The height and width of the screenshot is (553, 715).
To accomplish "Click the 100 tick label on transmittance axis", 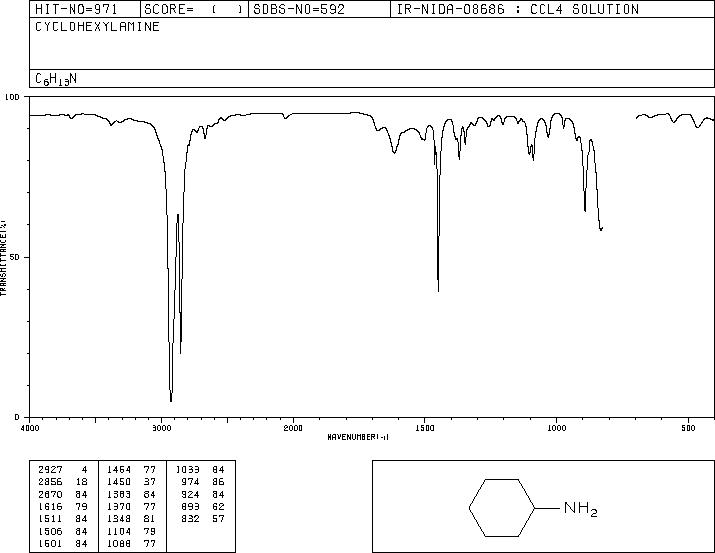I will pos(12,97).
